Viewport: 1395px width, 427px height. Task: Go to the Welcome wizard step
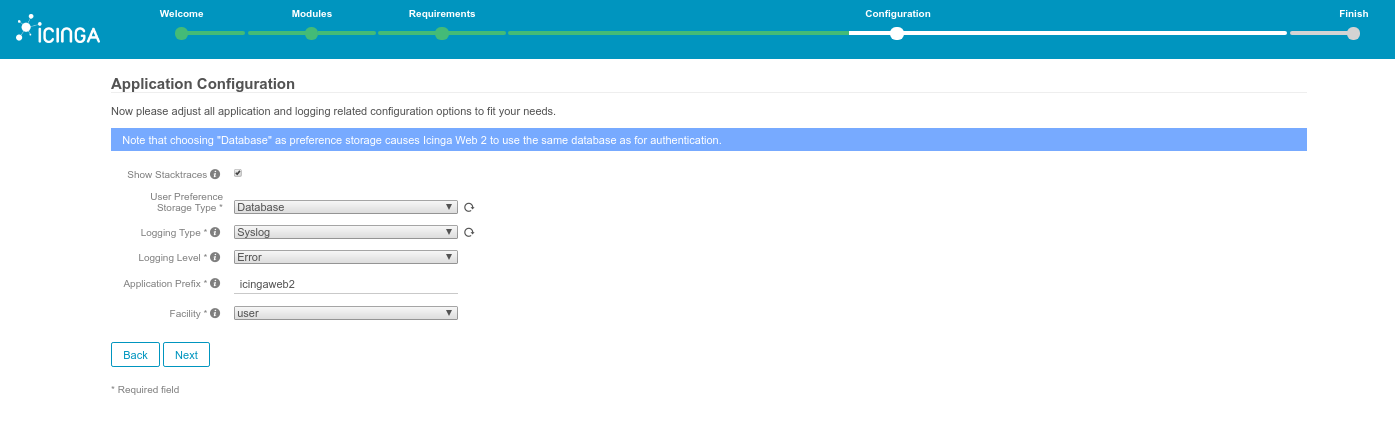pyautogui.click(x=181, y=33)
